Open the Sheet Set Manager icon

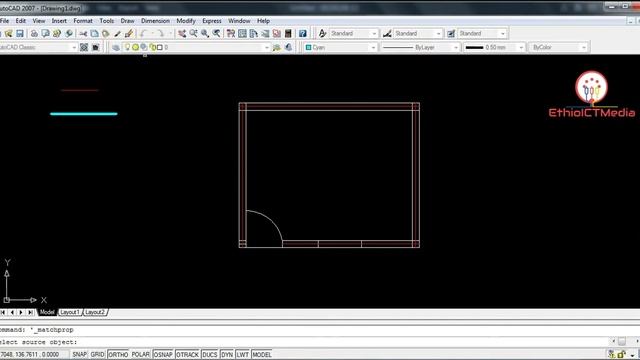point(265,33)
